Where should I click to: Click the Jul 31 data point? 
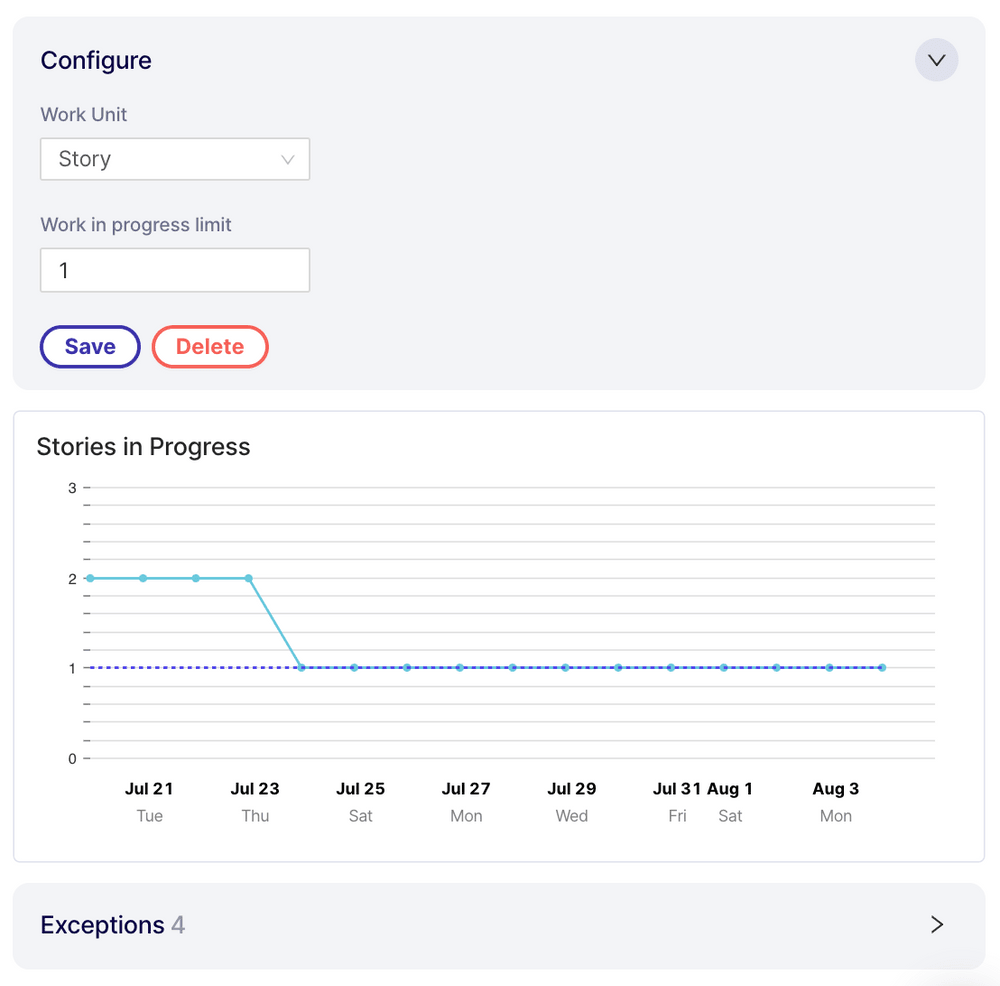(671, 667)
